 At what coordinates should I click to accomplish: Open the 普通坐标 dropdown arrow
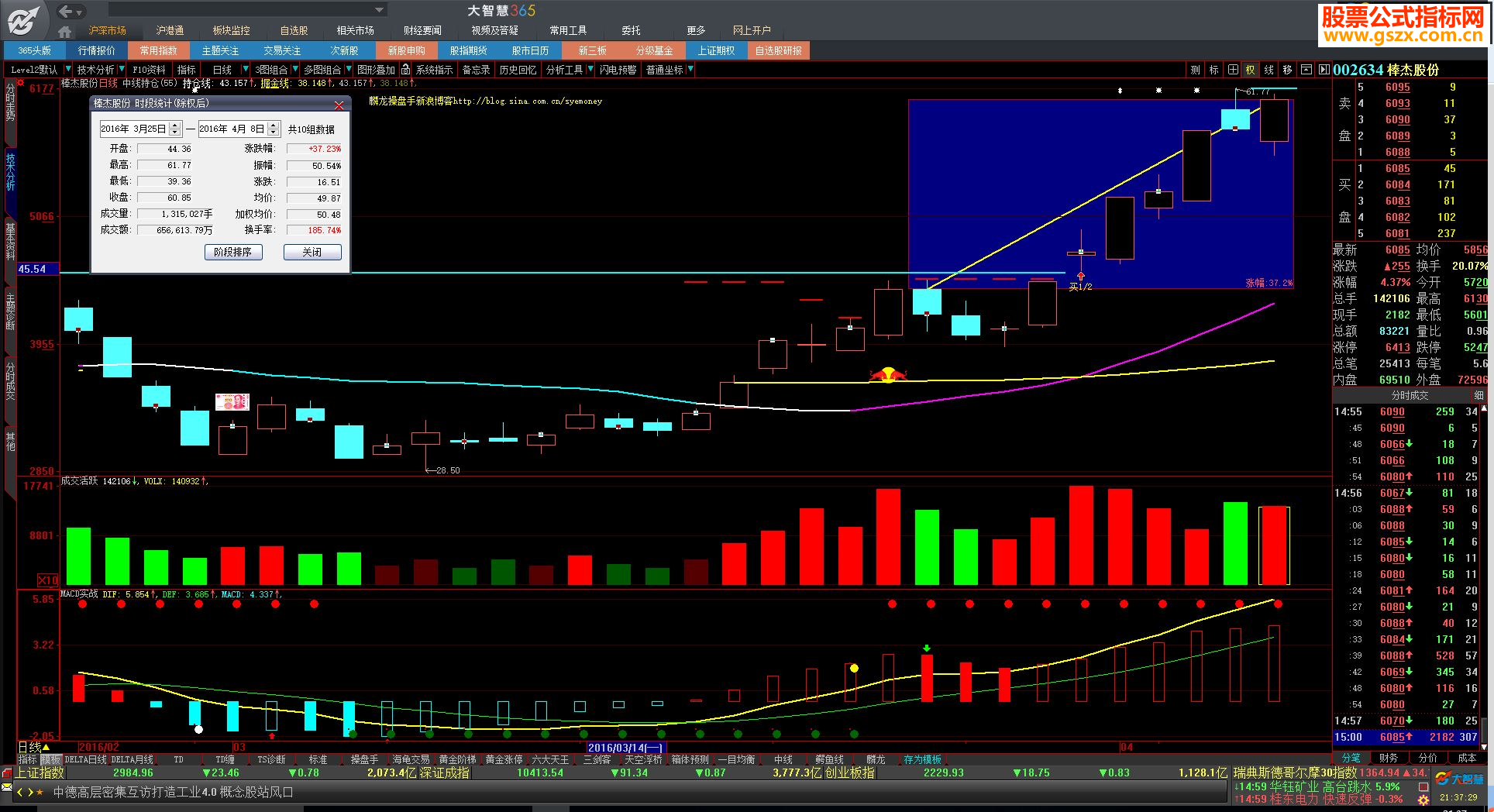coord(690,70)
